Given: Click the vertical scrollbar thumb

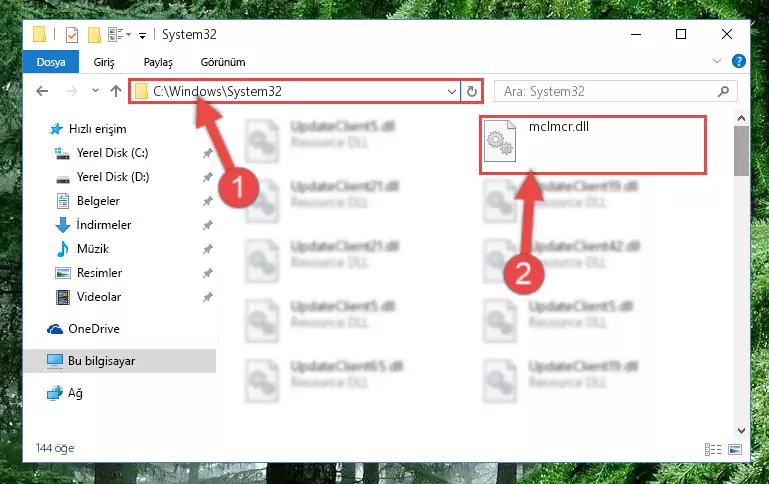Looking at the screenshot, I should pos(741,151).
